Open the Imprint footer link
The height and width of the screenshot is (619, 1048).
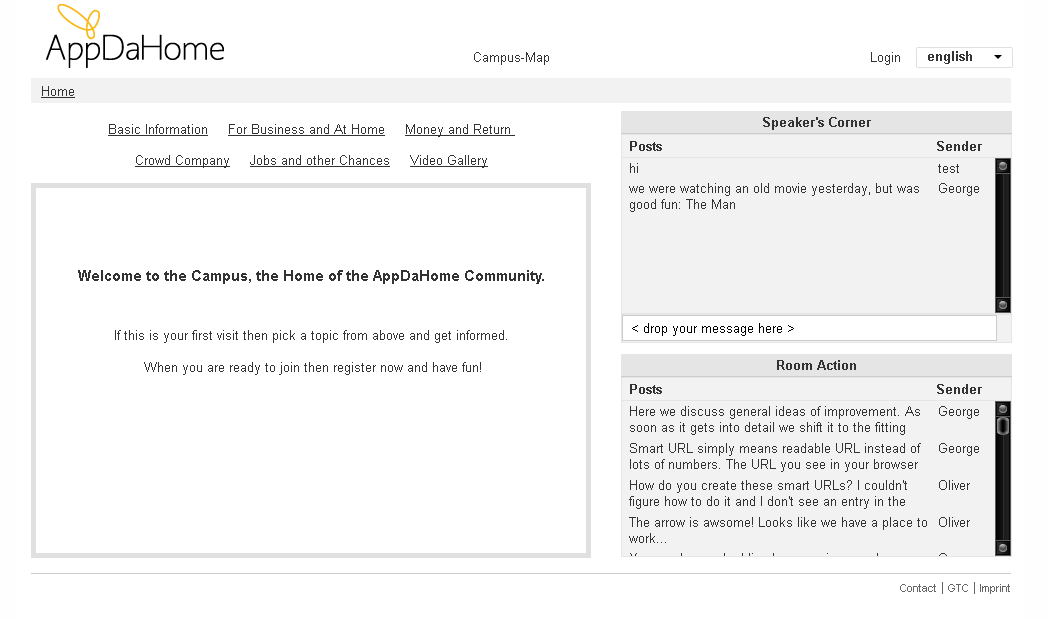click(995, 588)
